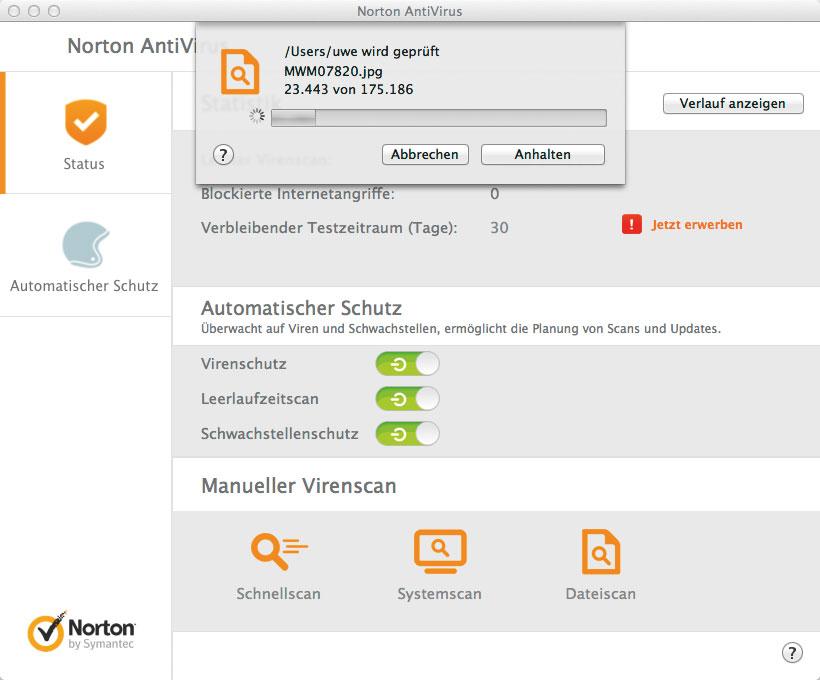Click the help icon in scan dialog
This screenshot has width=820, height=680.
coord(223,155)
